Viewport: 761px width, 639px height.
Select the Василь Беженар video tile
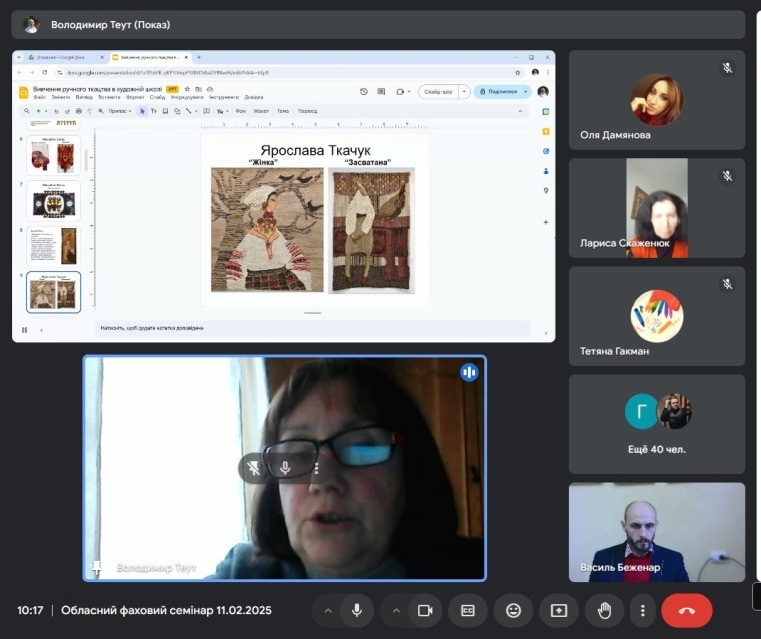pos(657,532)
